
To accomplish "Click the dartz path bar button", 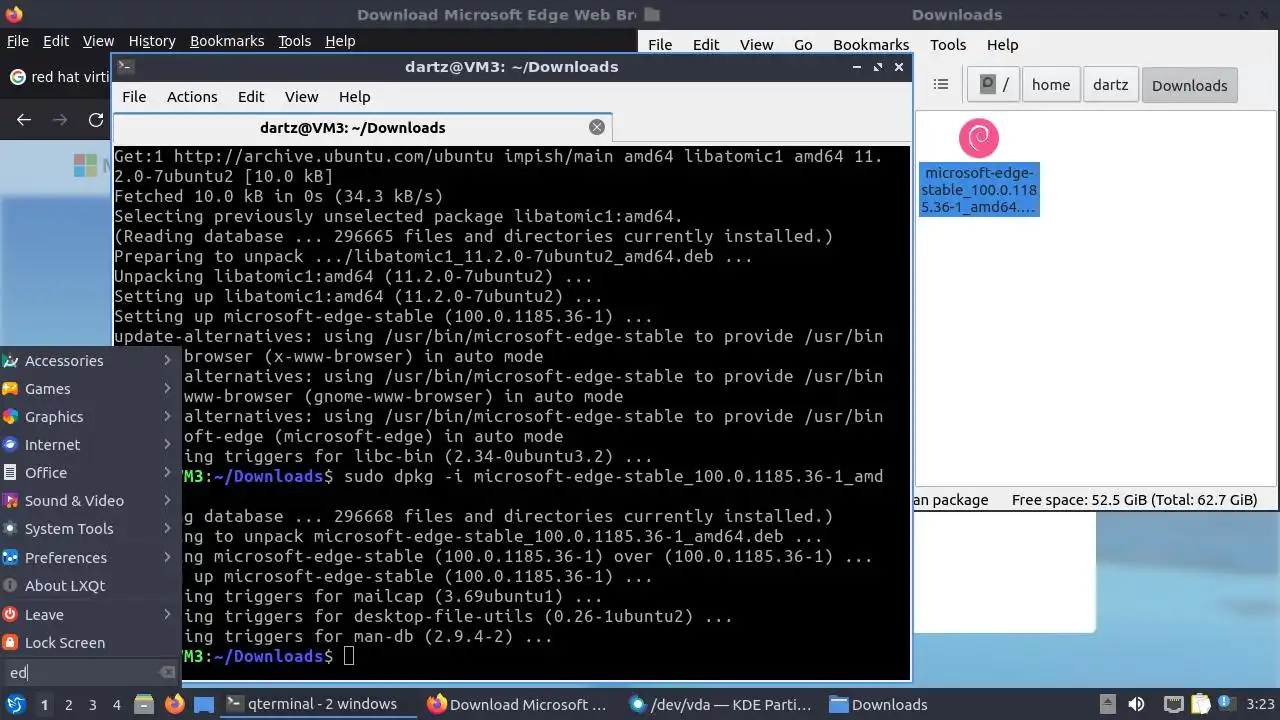I will coord(1110,85).
